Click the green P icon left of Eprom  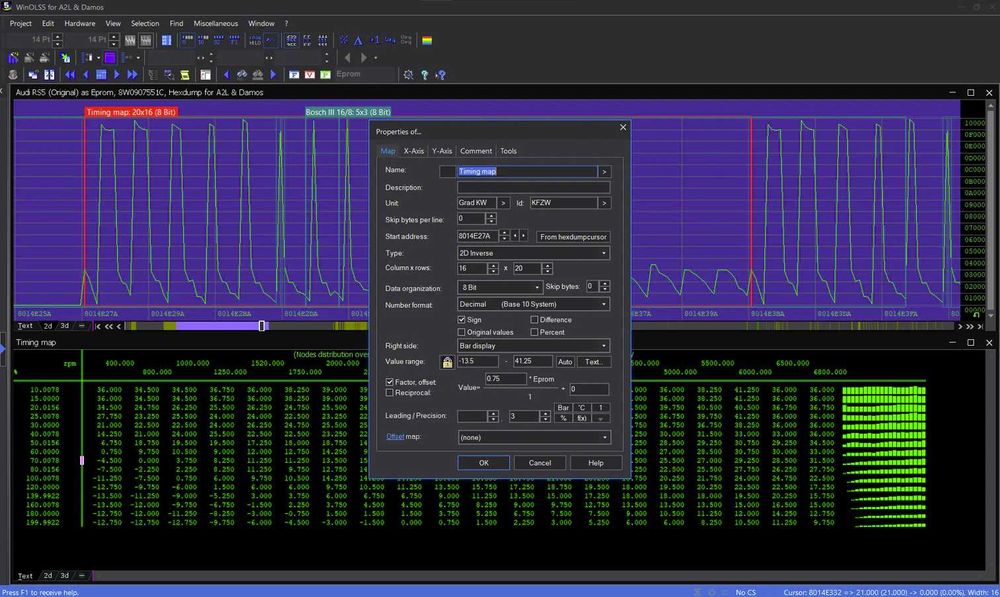click(325, 75)
